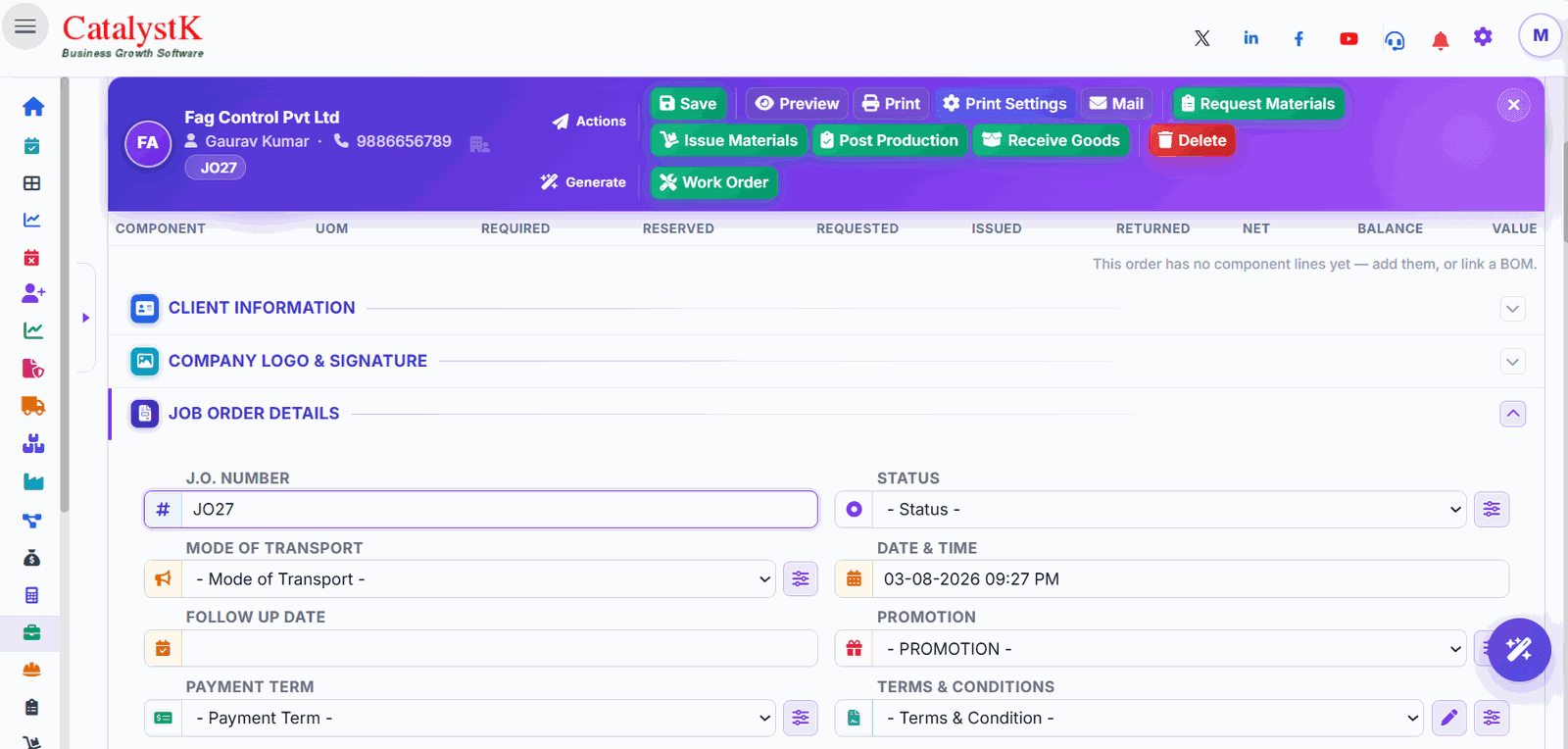Generate a Work Order
The height and width of the screenshot is (749, 1568).
click(713, 182)
